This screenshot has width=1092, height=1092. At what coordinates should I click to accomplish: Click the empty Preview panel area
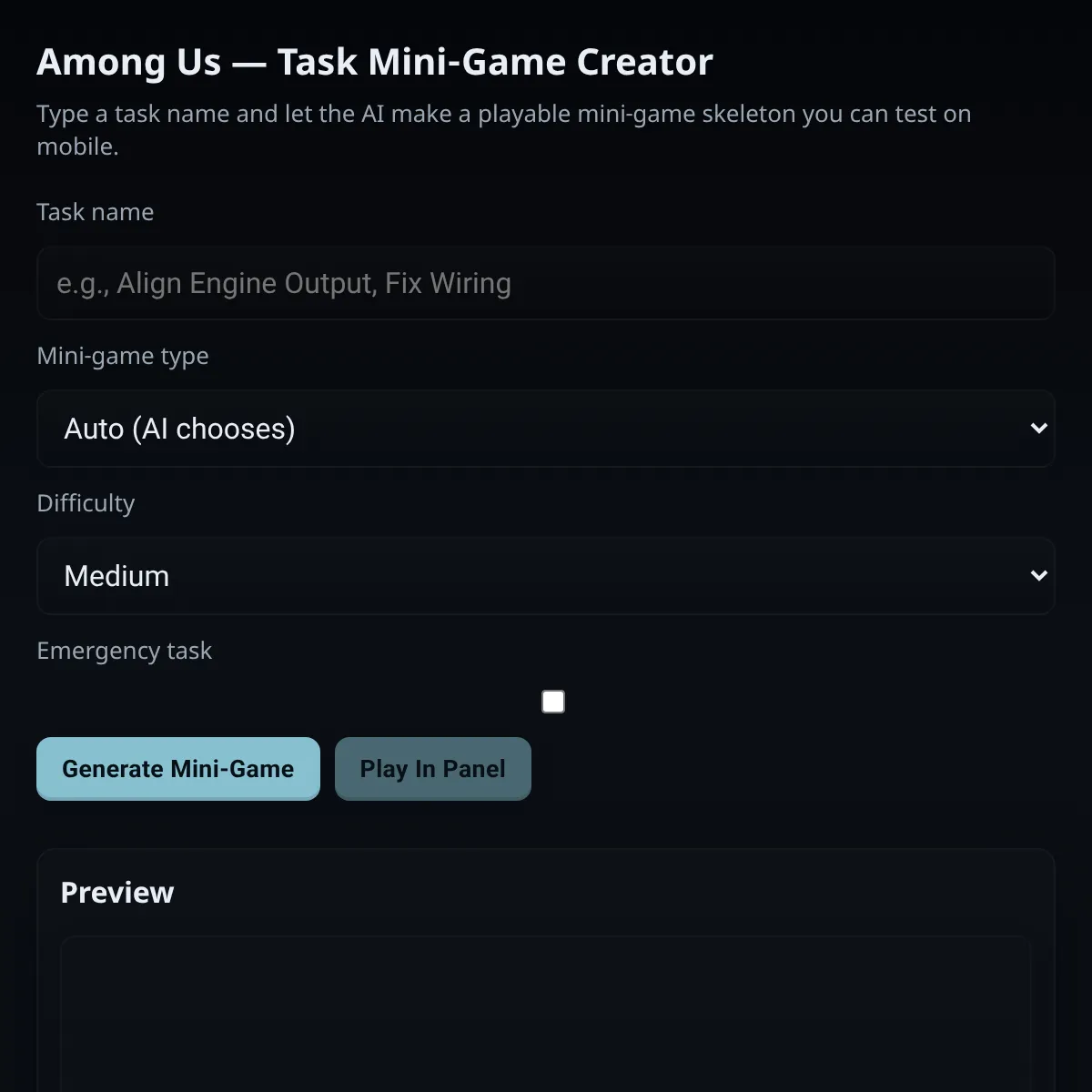point(546,1014)
